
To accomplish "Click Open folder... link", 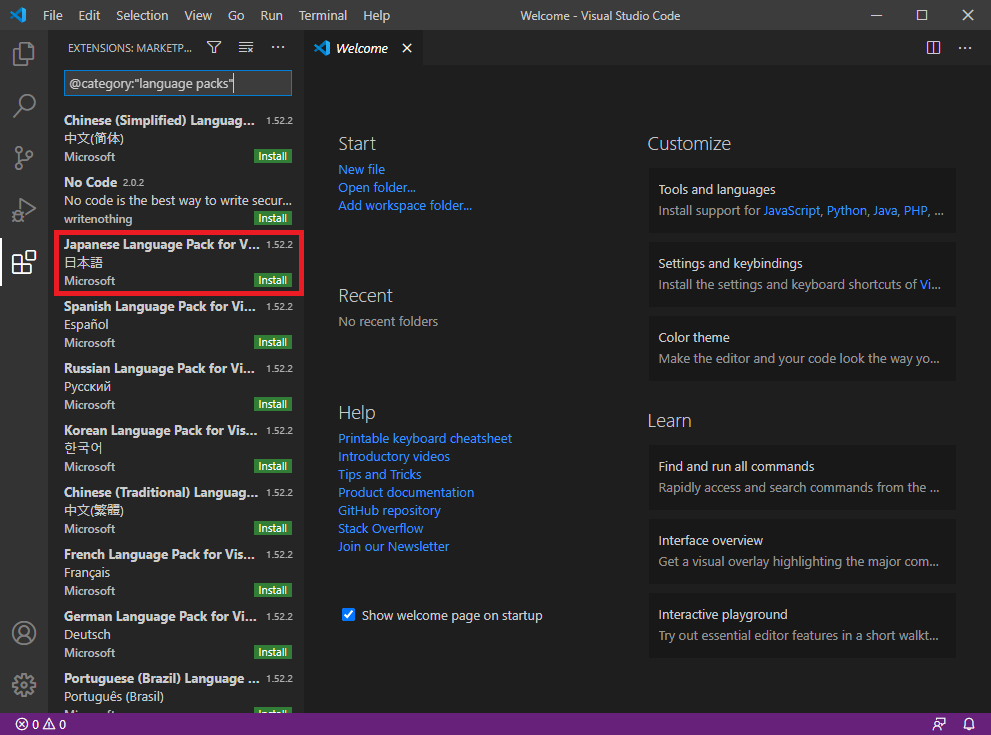I will pos(377,187).
